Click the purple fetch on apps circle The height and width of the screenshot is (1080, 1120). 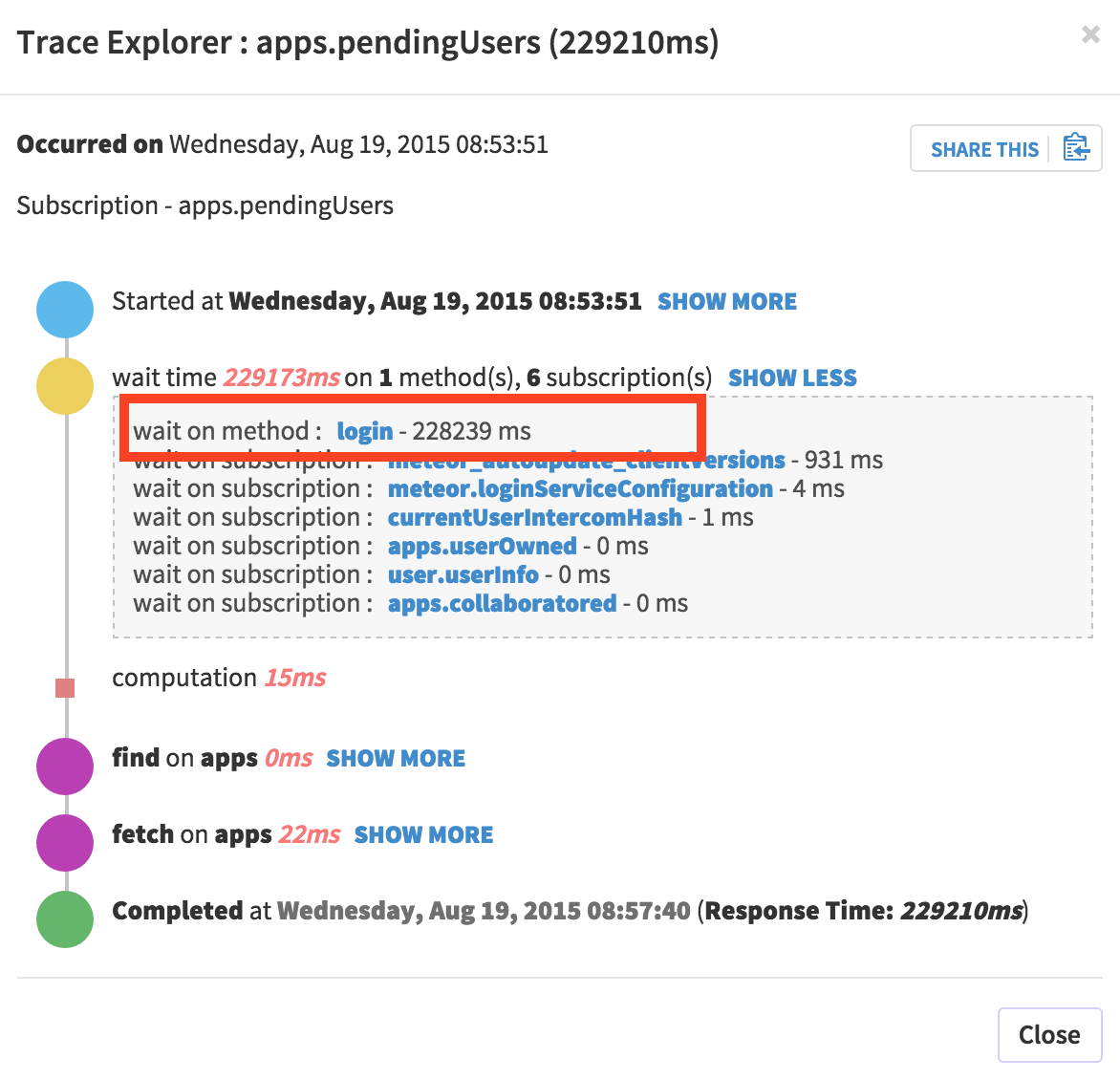pyautogui.click(x=65, y=843)
